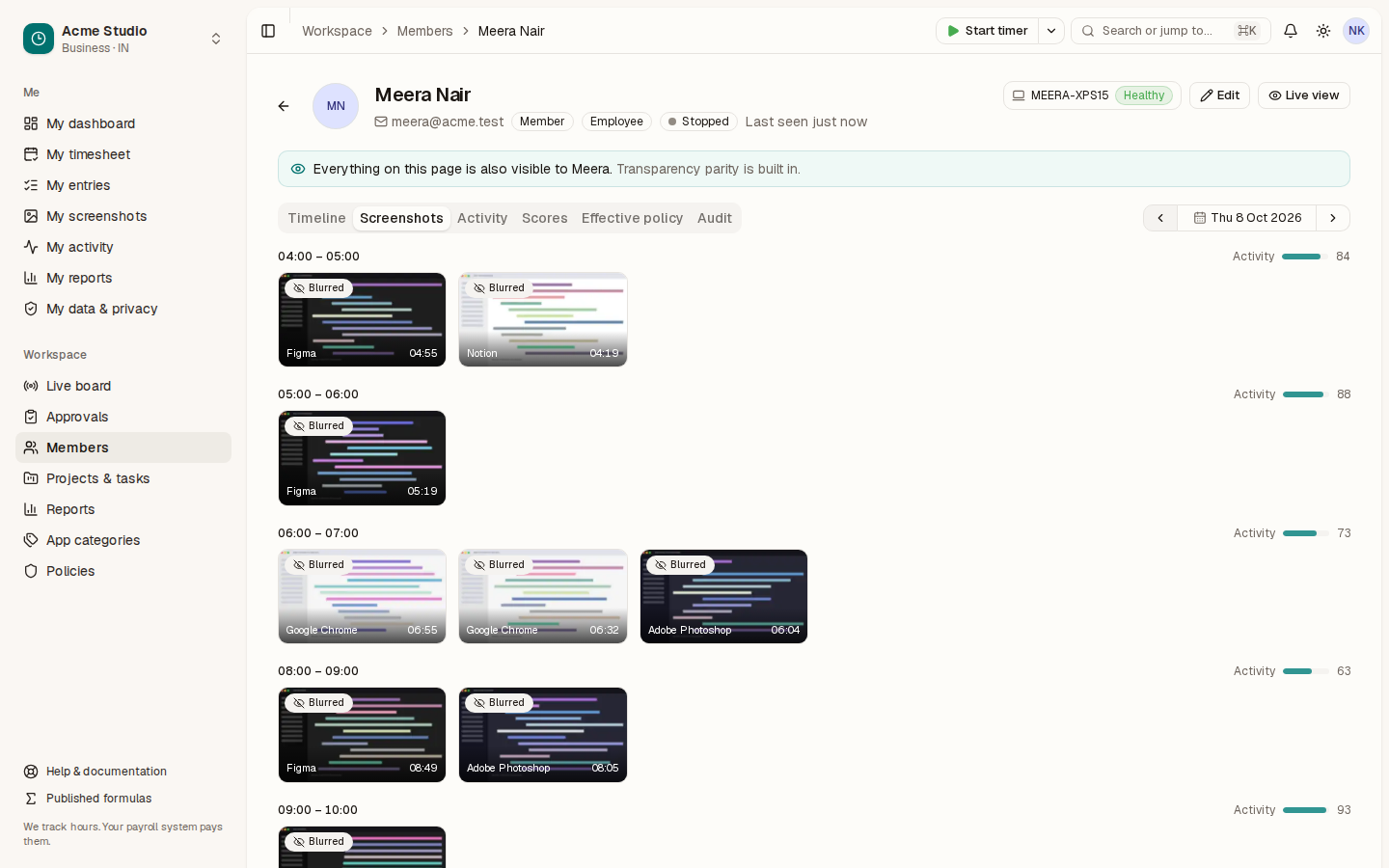Open My timesheet

coord(123,154)
